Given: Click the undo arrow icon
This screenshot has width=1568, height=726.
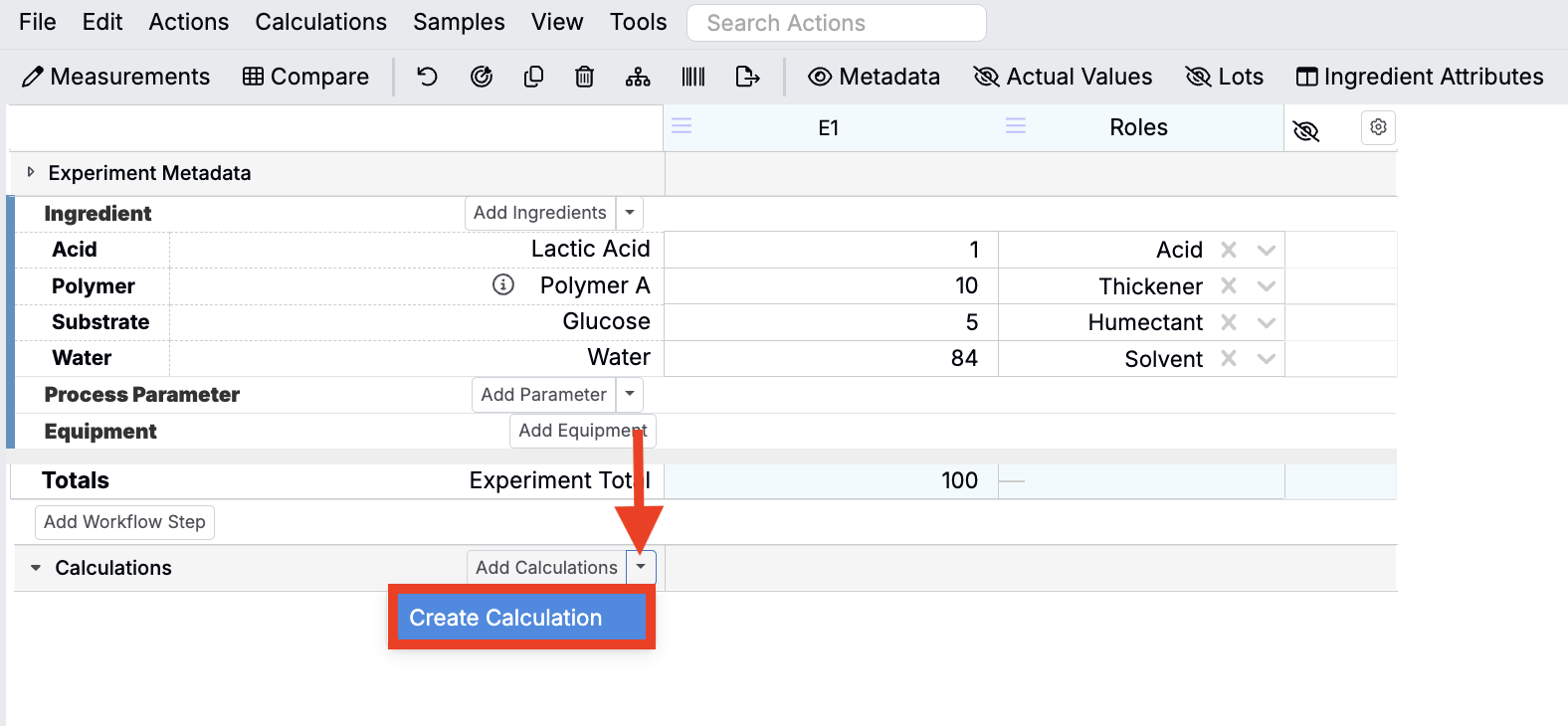Looking at the screenshot, I should click(427, 77).
